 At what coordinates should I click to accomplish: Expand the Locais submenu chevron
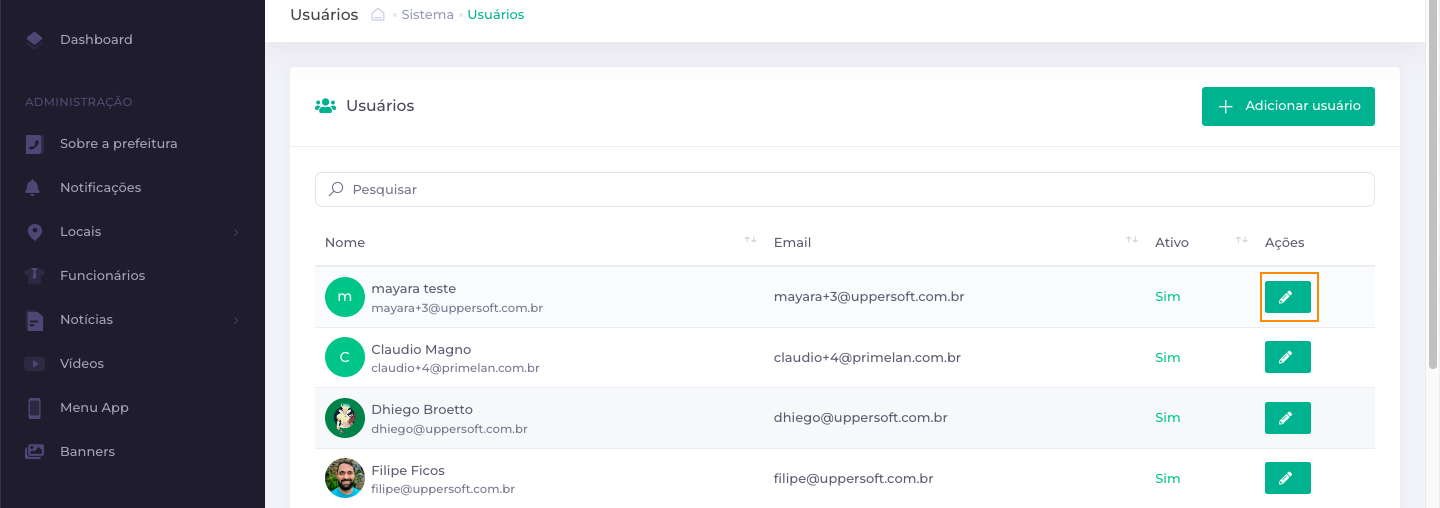(236, 232)
